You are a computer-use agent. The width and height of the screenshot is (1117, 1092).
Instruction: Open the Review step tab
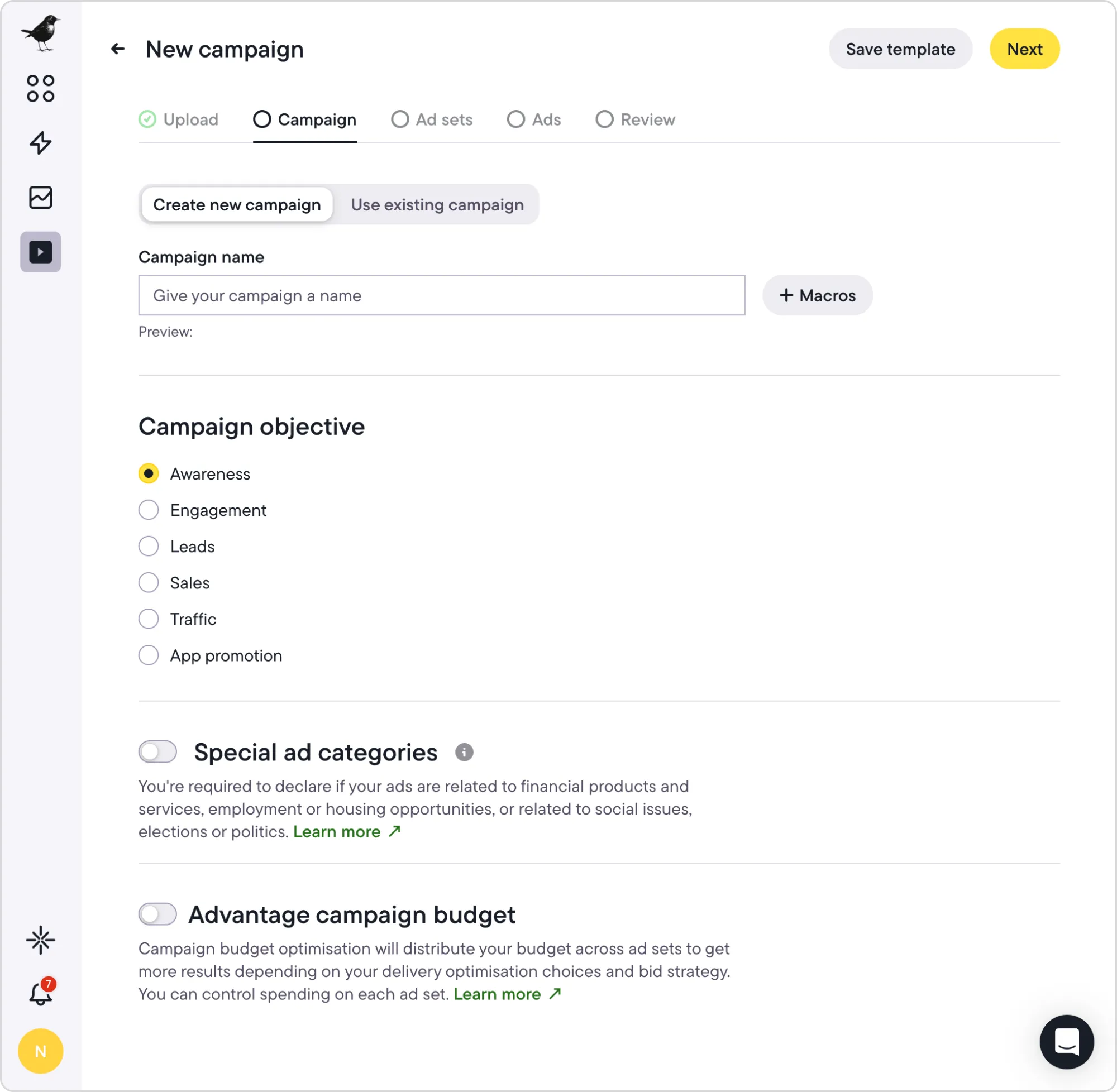coord(635,119)
